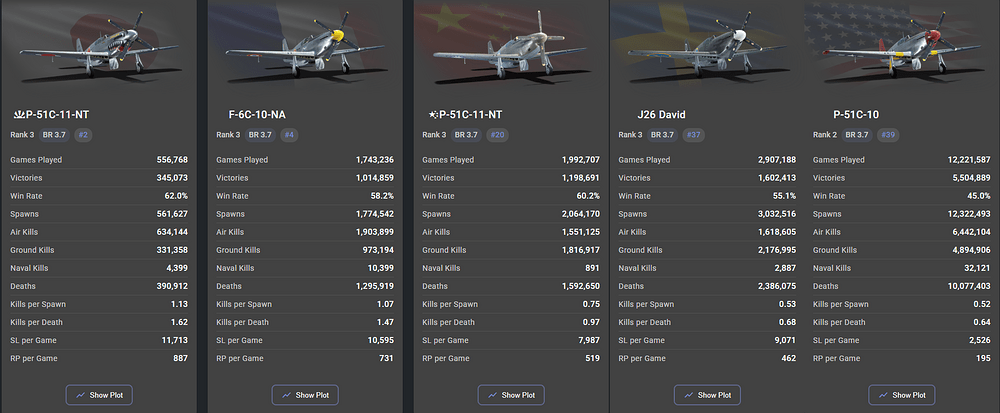Click the J26 David aircraft image
Screen dimensions: 1000x413
point(707,48)
